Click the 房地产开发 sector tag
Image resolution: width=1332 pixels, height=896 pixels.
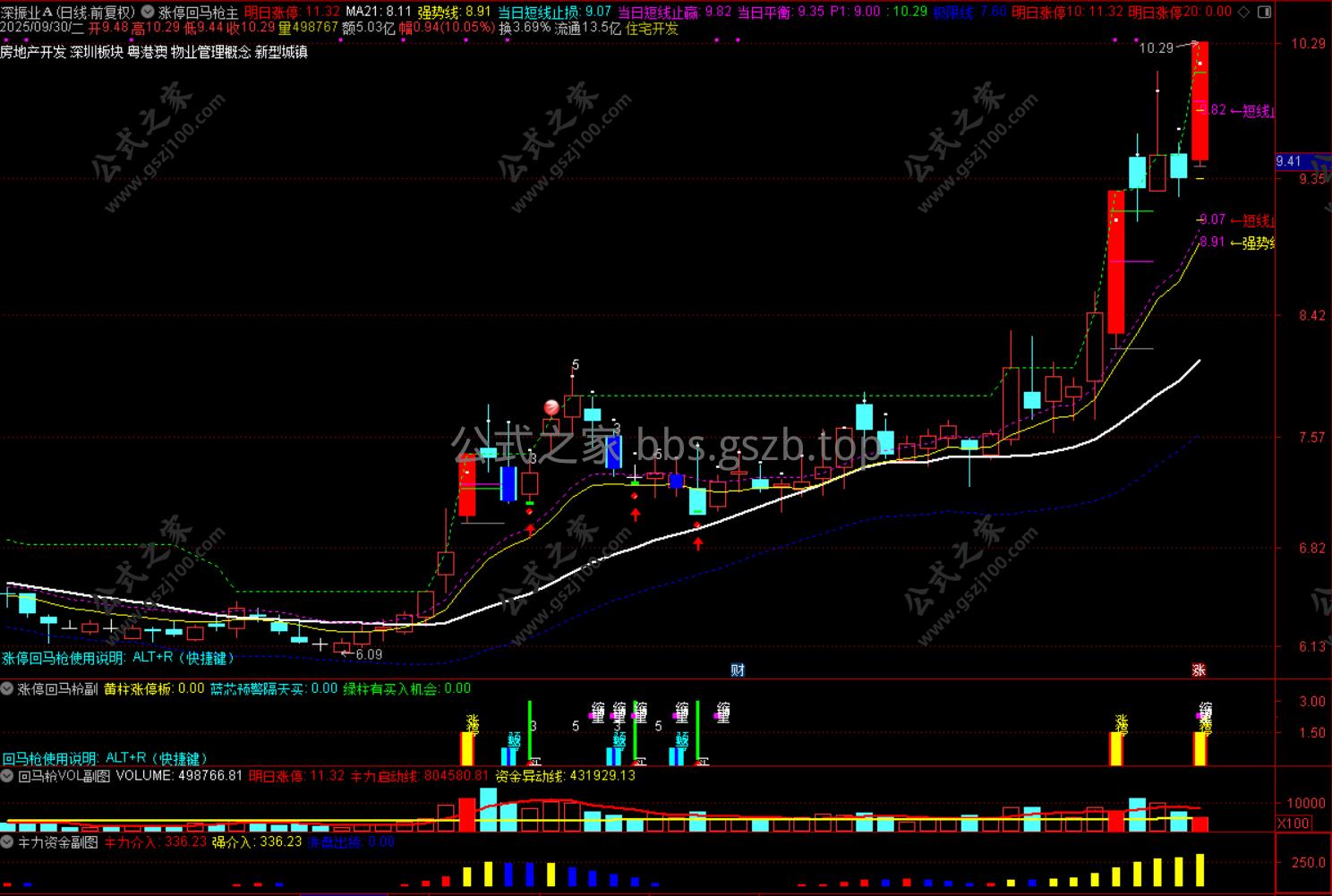[33, 52]
